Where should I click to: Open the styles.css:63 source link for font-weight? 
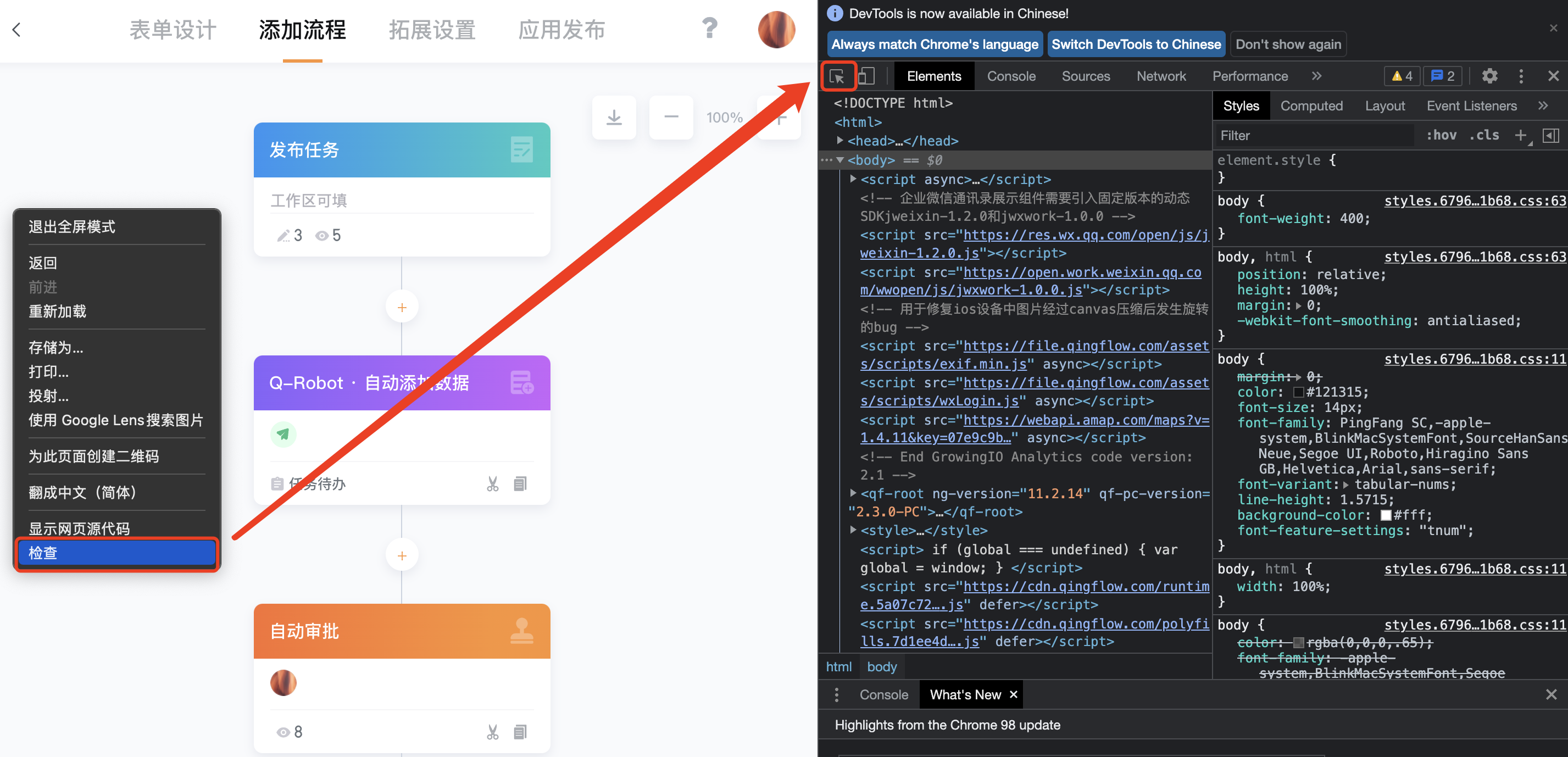(x=1475, y=201)
